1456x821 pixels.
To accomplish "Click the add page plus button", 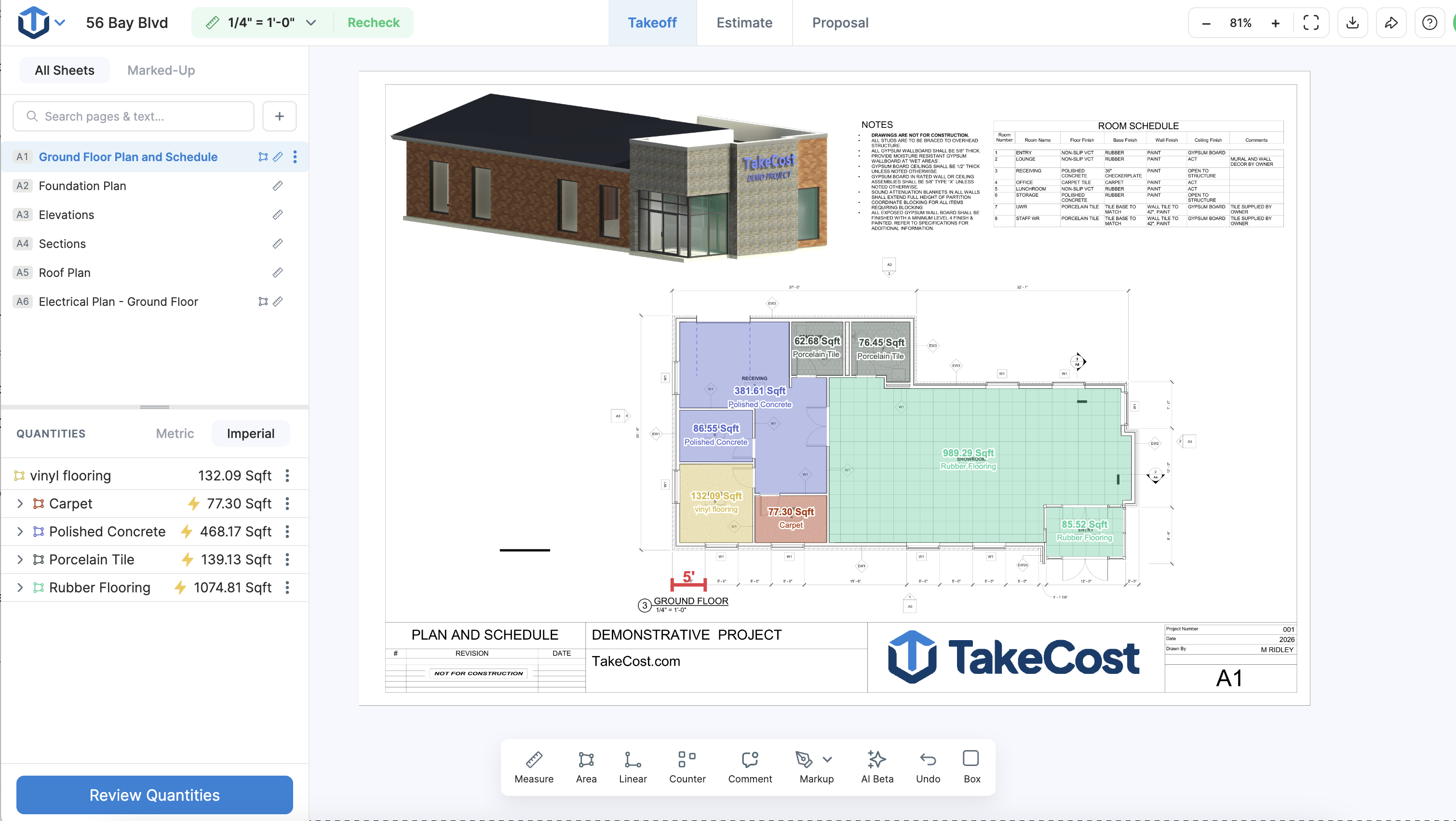I will pyautogui.click(x=279, y=116).
